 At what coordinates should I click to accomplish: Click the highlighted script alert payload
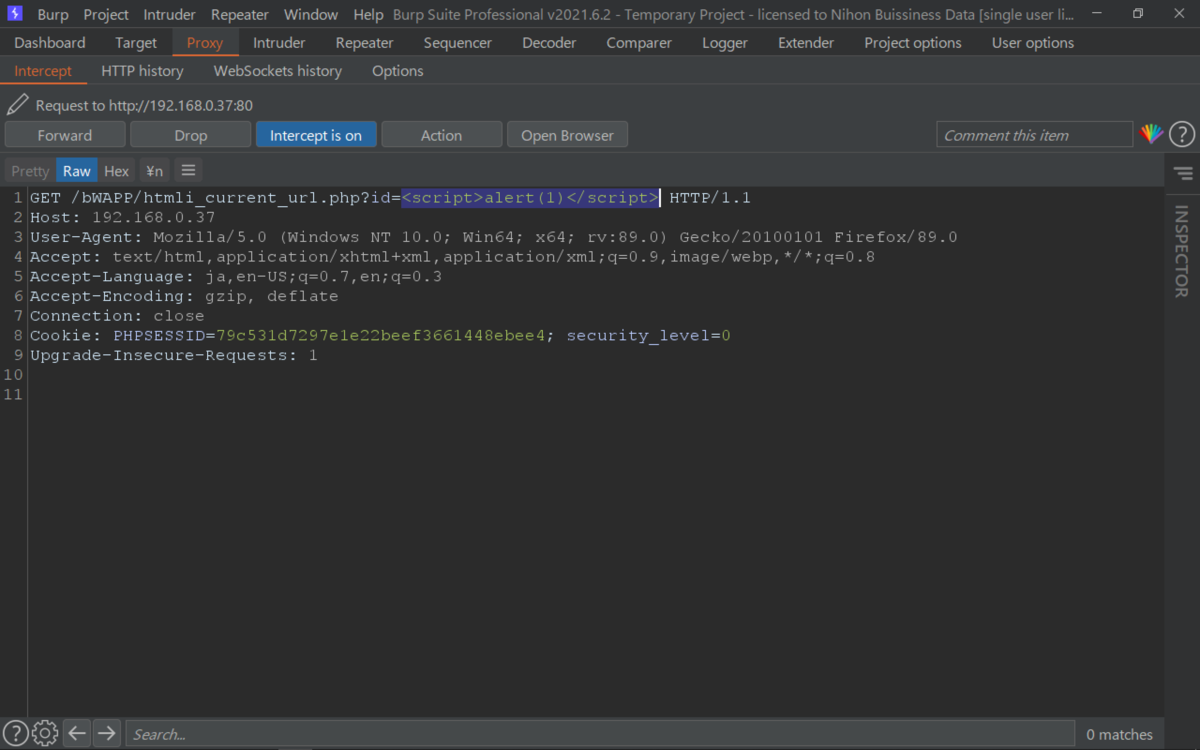click(x=530, y=198)
